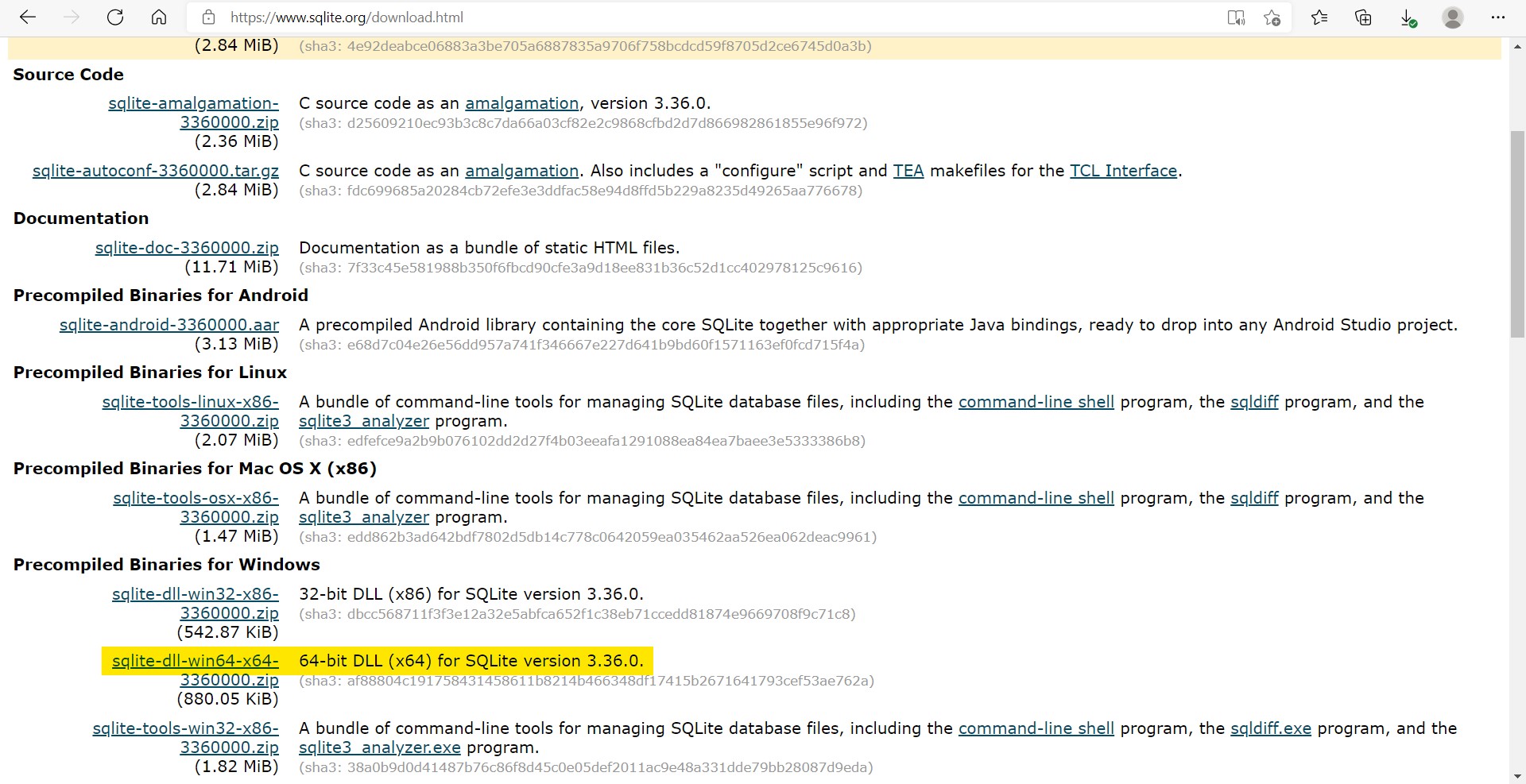Show the downloads panel
Screen dimensions: 1526x784
click(x=1408, y=17)
